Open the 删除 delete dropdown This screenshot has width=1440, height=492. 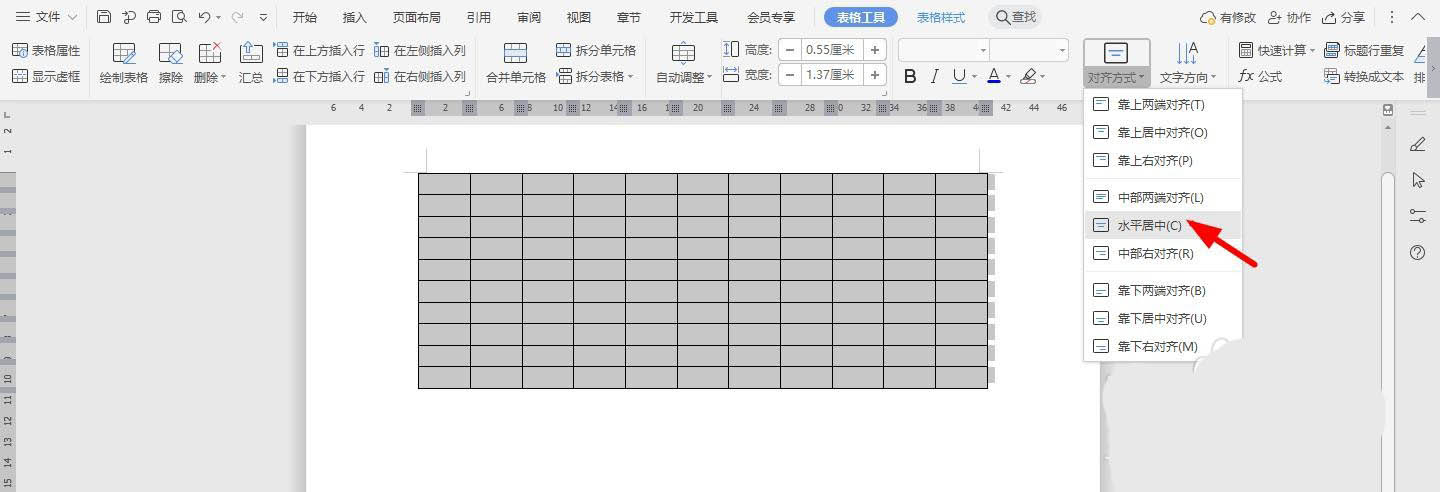click(x=210, y=63)
